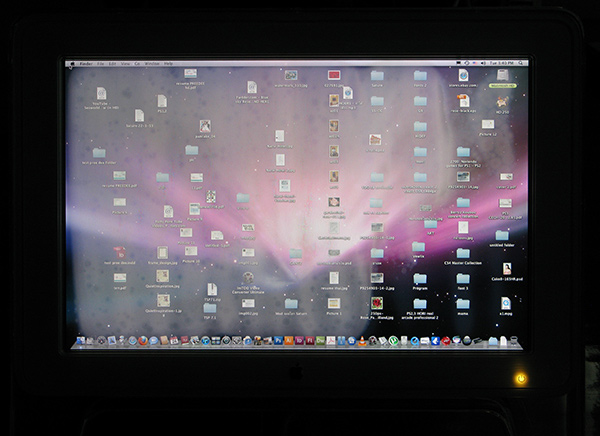This screenshot has width=600, height=436.
Task: Open iCal from the Dock
Action: [x=174, y=340]
